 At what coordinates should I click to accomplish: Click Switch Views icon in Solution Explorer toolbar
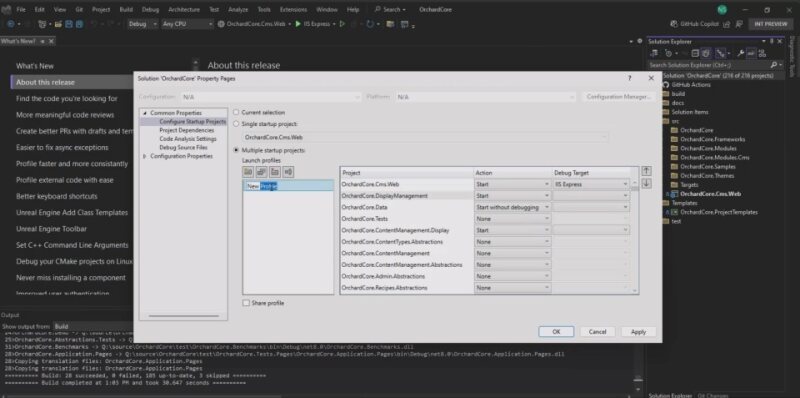(654, 53)
